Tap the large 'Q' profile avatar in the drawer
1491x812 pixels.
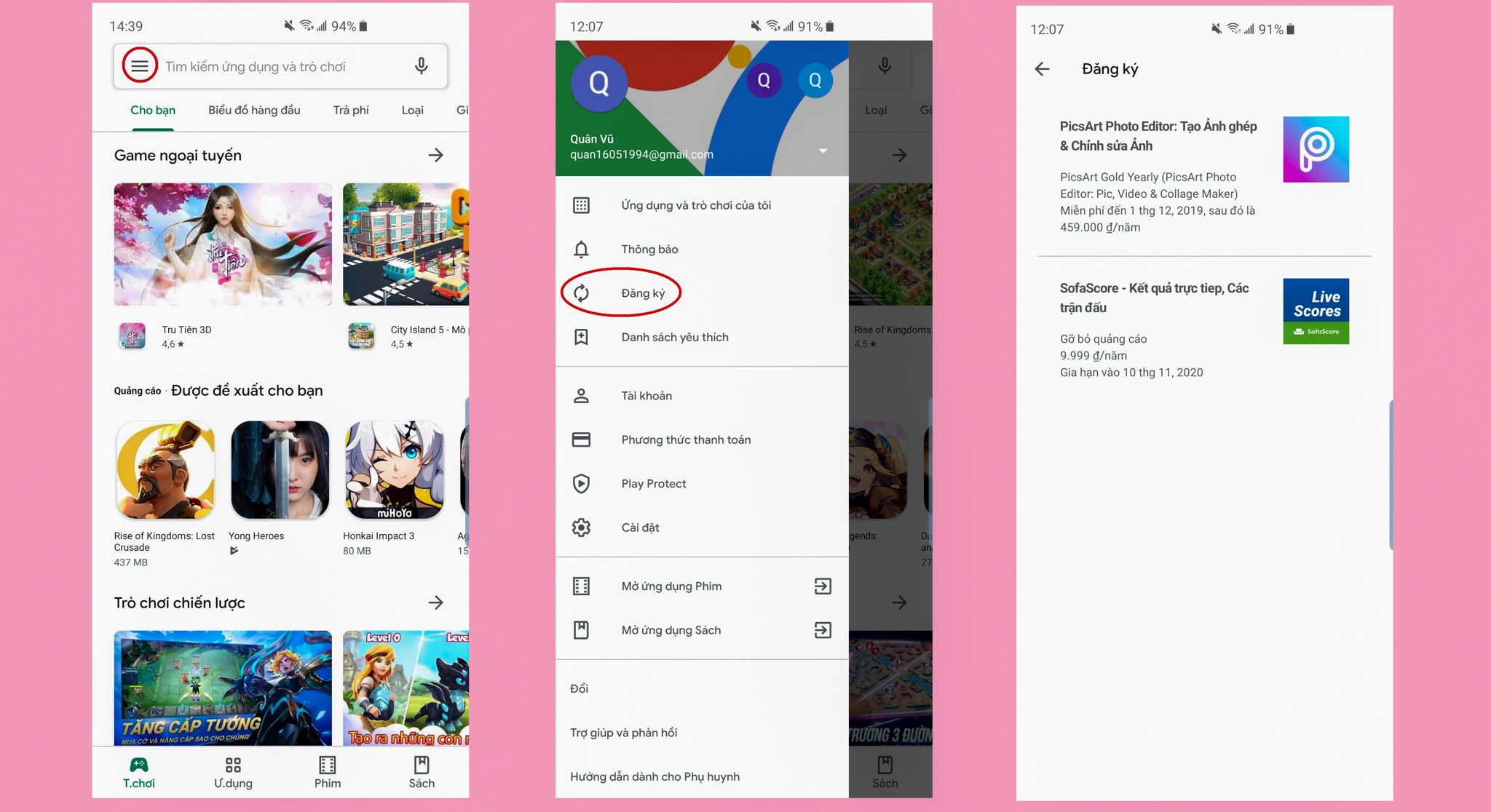coord(599,84)
